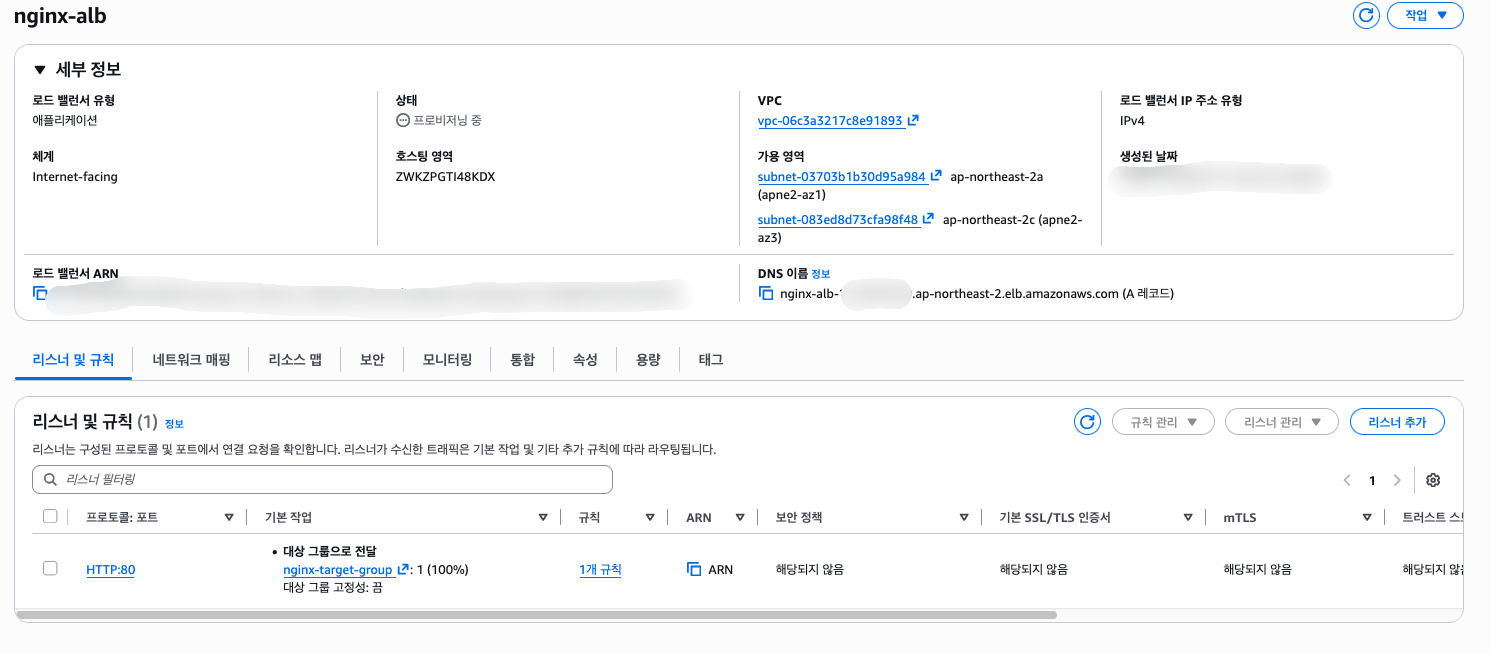The height and width of the screenshot is (654, 1491).
Task: Open the 리스너 관리 dropdown
Action: [x=1281, y=422]
